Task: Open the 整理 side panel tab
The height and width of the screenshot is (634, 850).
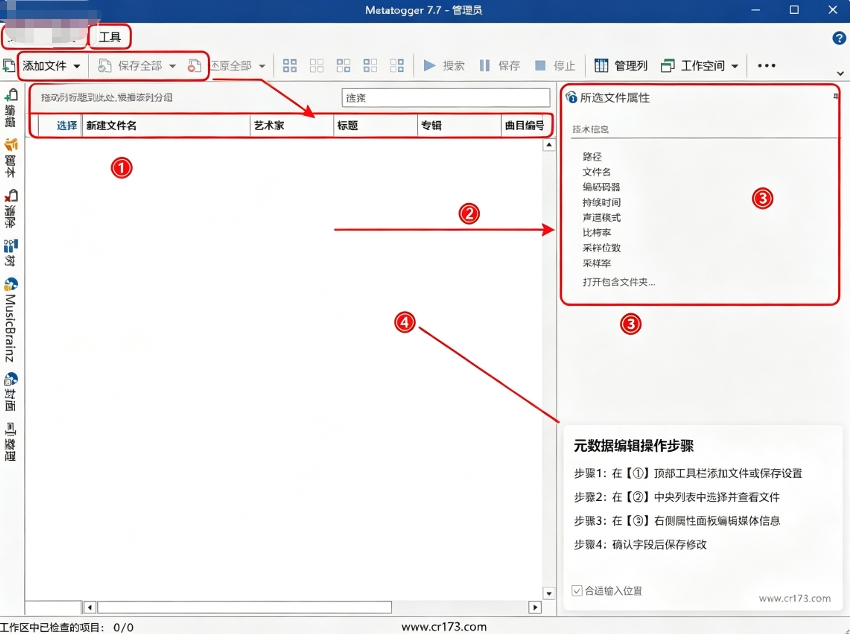Action: pyautogui.click(x=11, y=442)
